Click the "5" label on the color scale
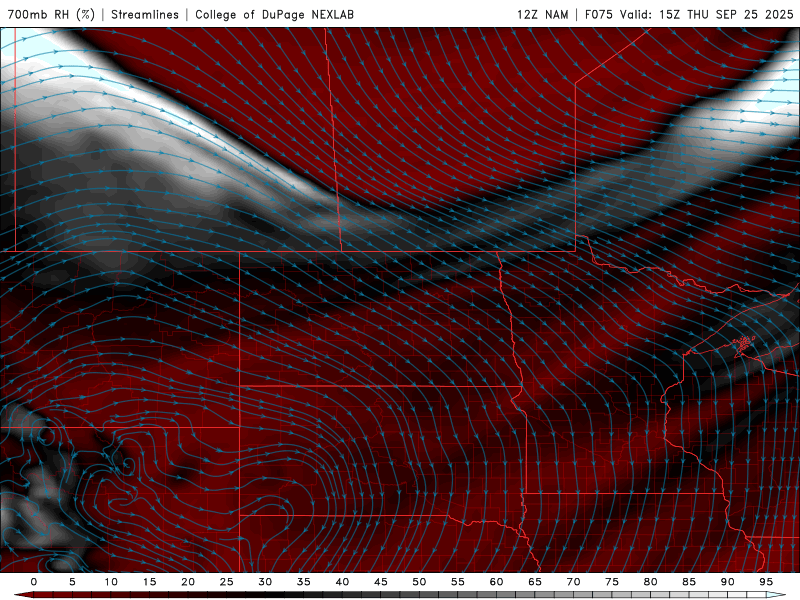This screenshot has height=600, width=800. coord(72,582)
